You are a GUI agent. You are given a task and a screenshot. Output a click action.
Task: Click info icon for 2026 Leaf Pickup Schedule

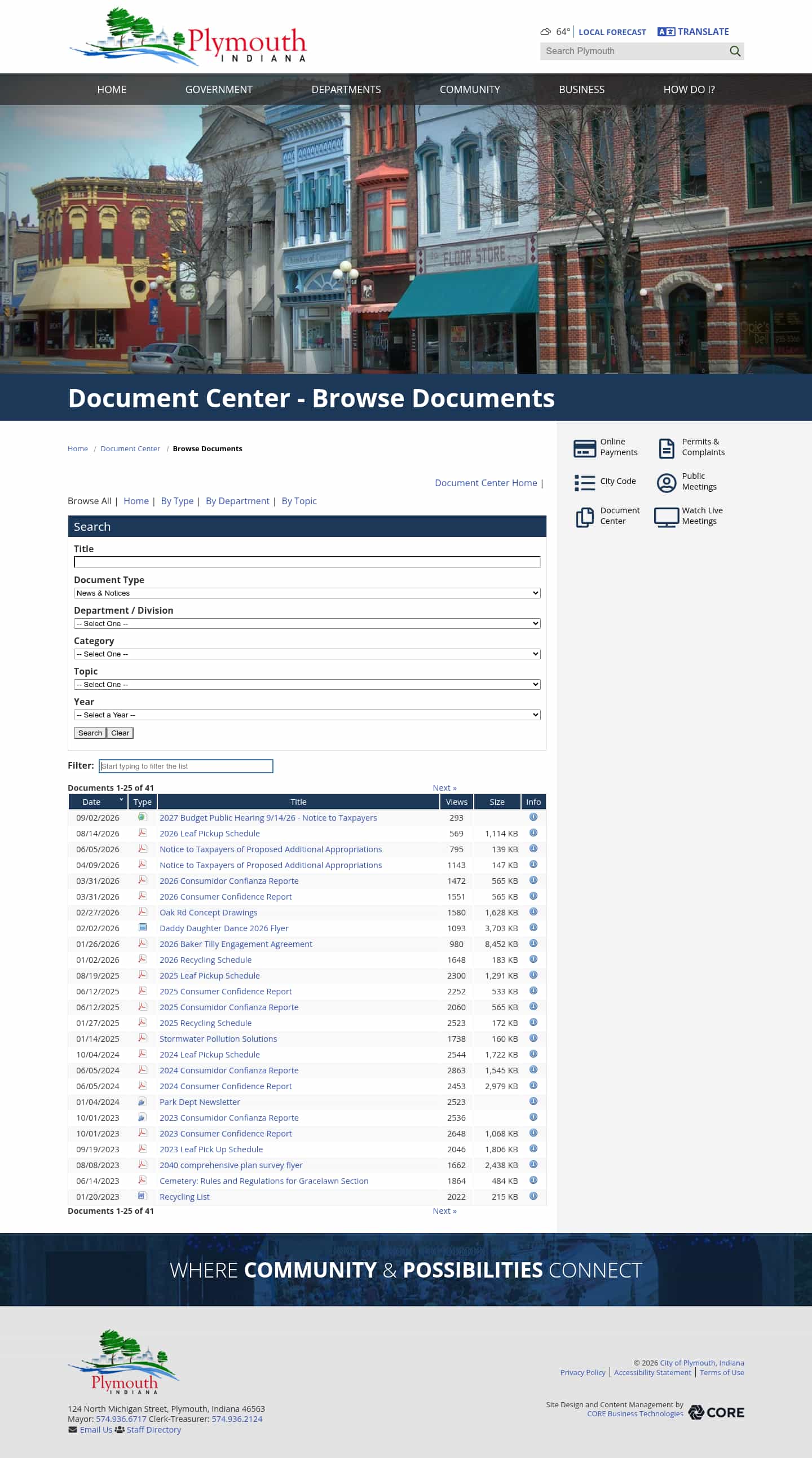click(x=533, y=832)
